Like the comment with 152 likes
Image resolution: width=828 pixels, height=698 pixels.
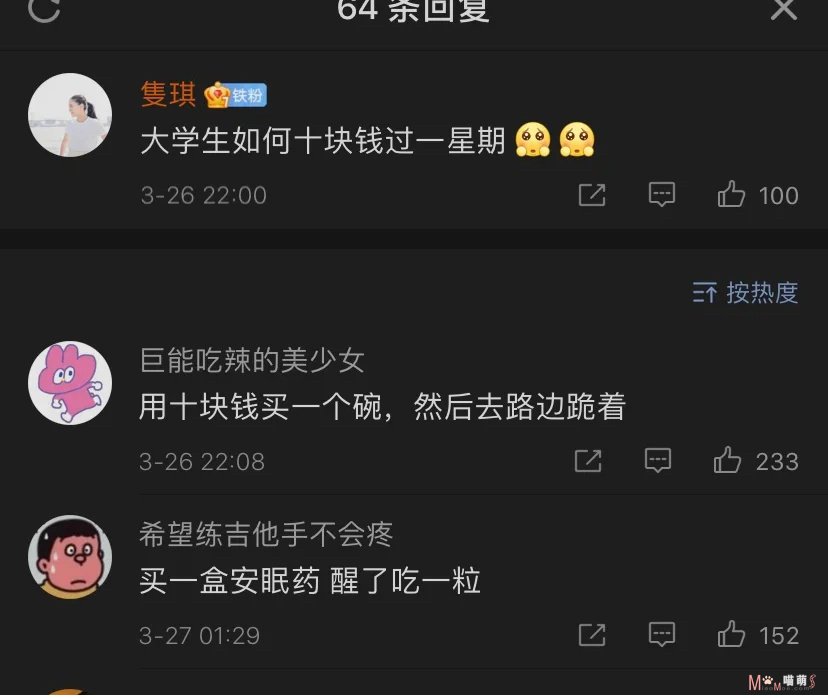coord(731,634)
